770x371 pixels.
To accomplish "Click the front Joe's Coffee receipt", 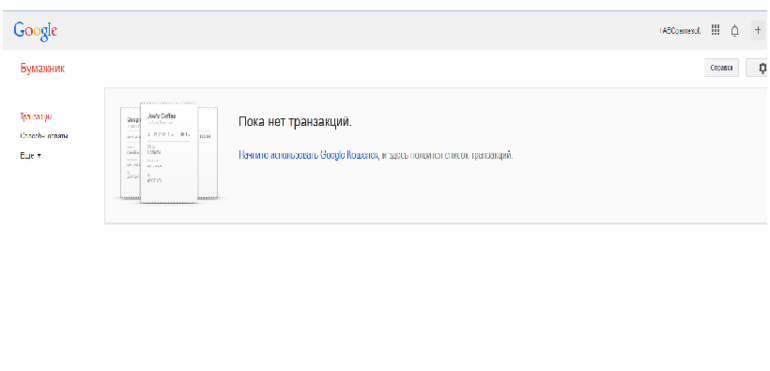I will coord(169,152).
